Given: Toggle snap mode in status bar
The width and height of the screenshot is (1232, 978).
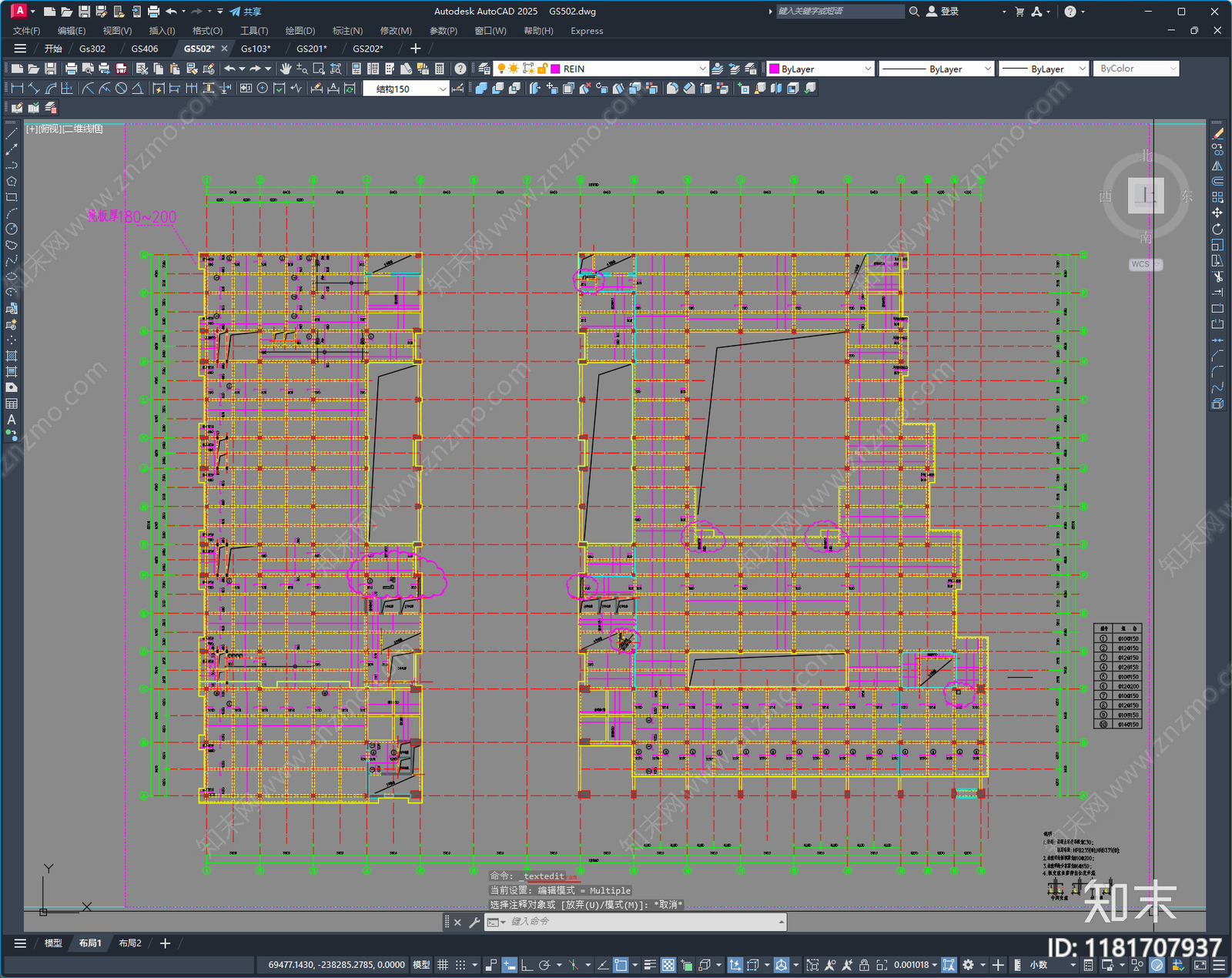Looking at the screenshot, I should [x=460, y=965].
